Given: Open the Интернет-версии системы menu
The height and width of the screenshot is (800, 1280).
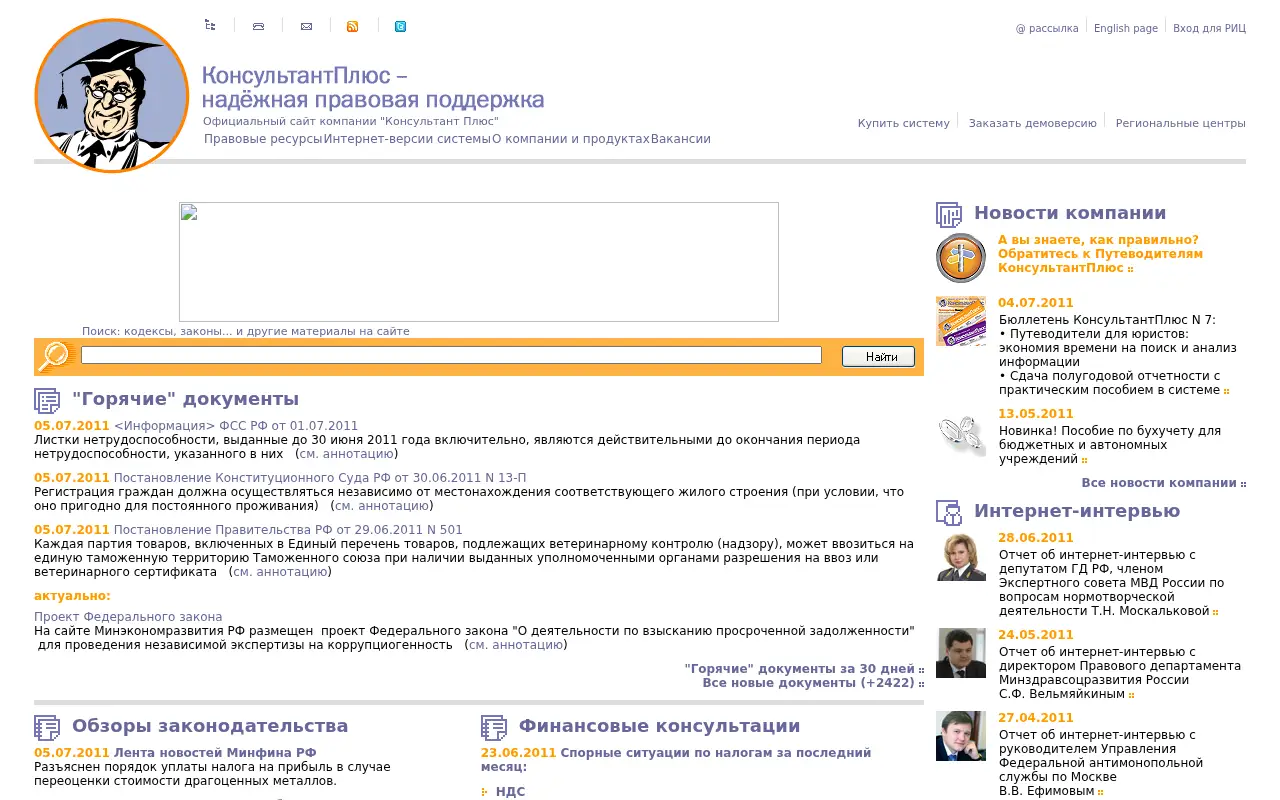Looking at the screenshot, I should coord(407,139).
